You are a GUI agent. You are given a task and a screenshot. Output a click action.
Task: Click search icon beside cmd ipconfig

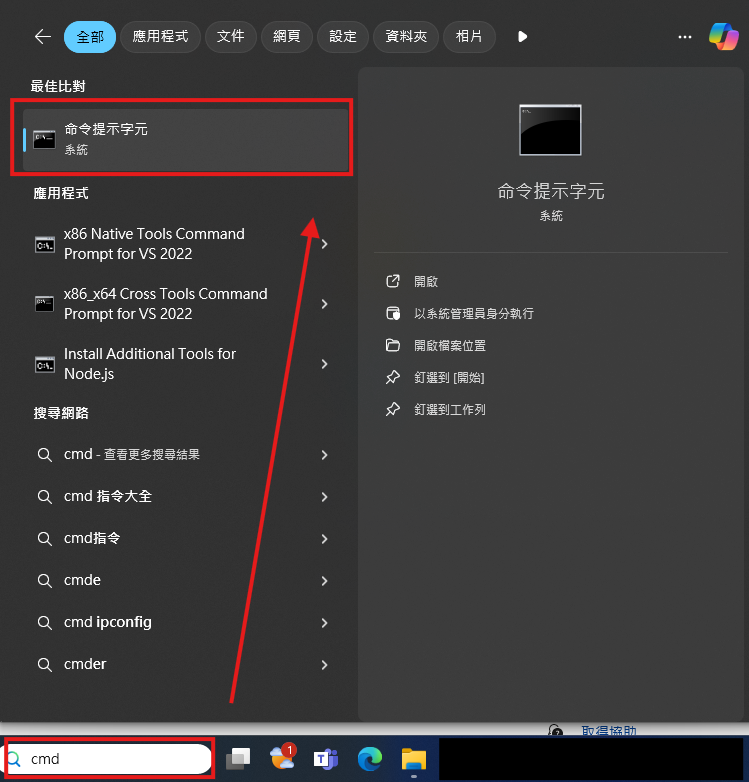pyautogui.click(x=45, y=622)
